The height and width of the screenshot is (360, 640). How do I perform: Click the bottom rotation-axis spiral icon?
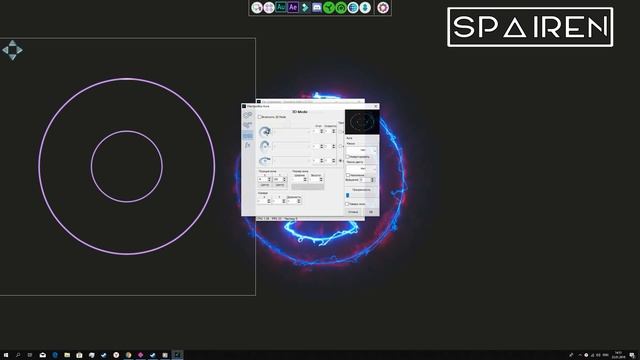coord(265,160)
